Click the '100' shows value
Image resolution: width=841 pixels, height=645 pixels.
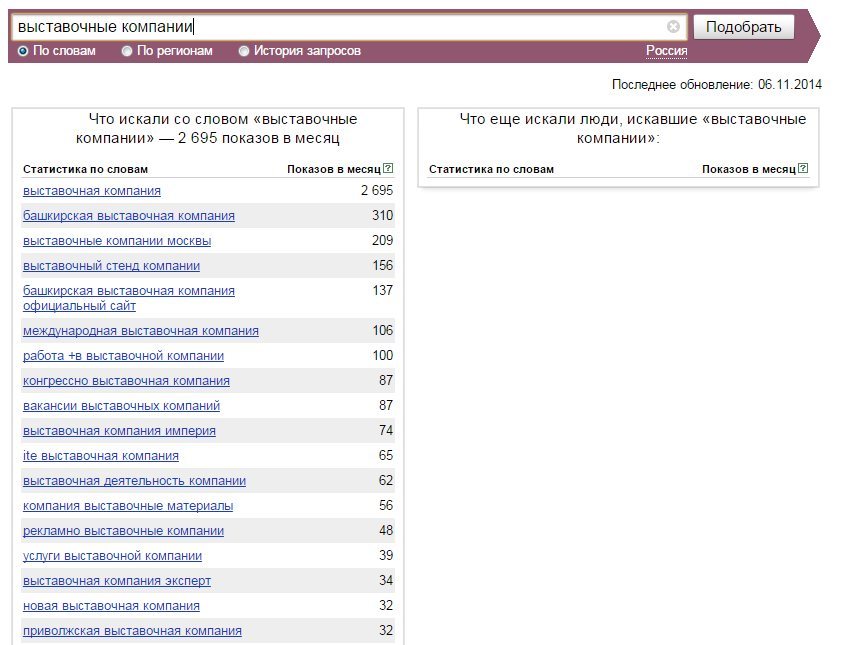click(382, 355)
